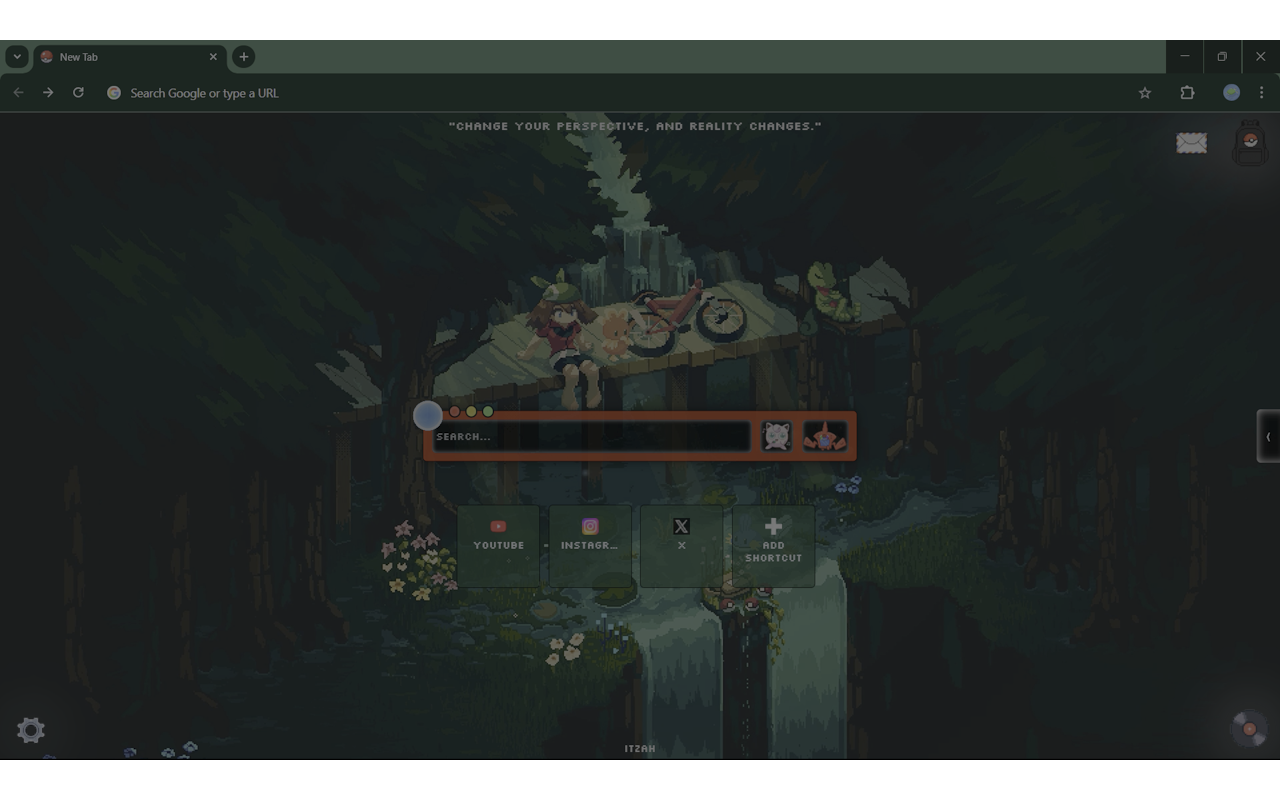The image size is (1280, 800).
Task: Expand the collapsed panel on the right edge
Action: 1267,437
